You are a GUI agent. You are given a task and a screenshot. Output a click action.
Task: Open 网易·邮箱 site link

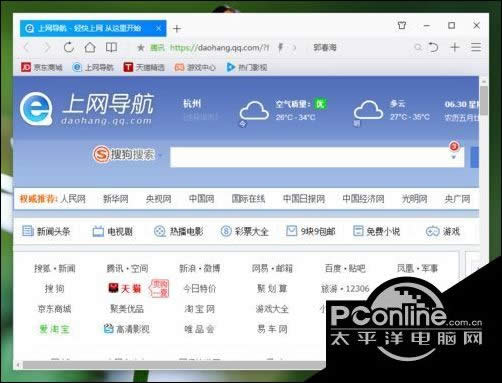click(x=272, y=268)
